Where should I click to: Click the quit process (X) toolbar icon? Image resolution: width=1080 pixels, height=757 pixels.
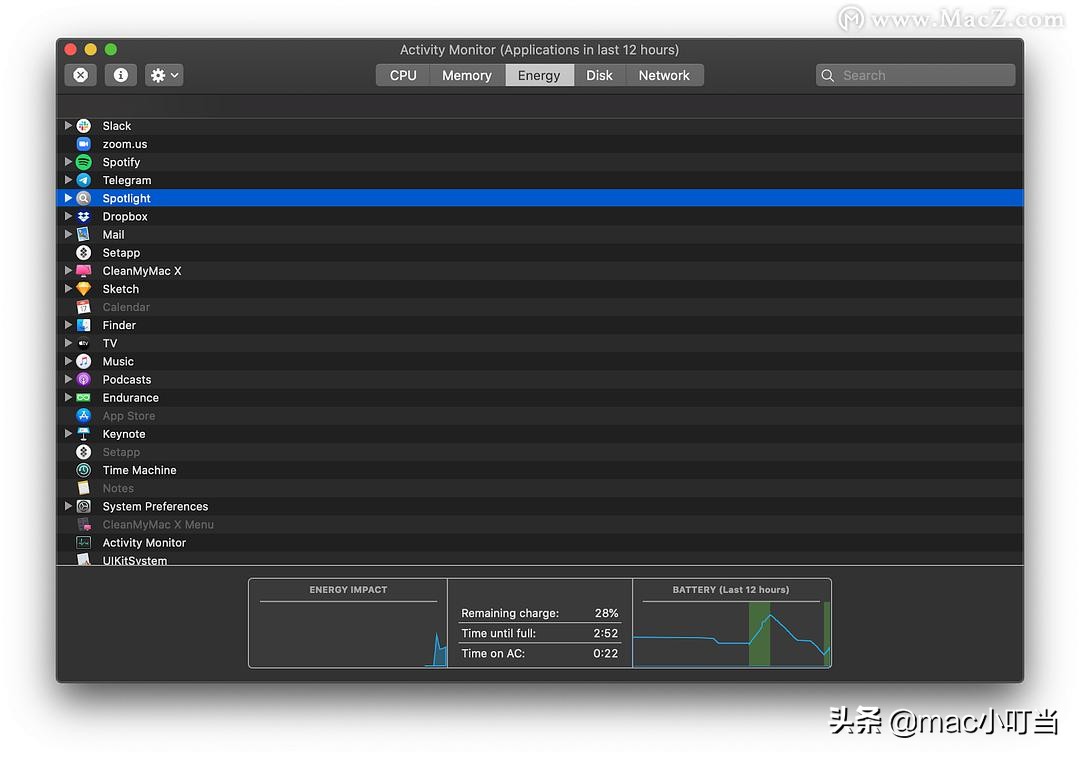[x=80, y=75]
